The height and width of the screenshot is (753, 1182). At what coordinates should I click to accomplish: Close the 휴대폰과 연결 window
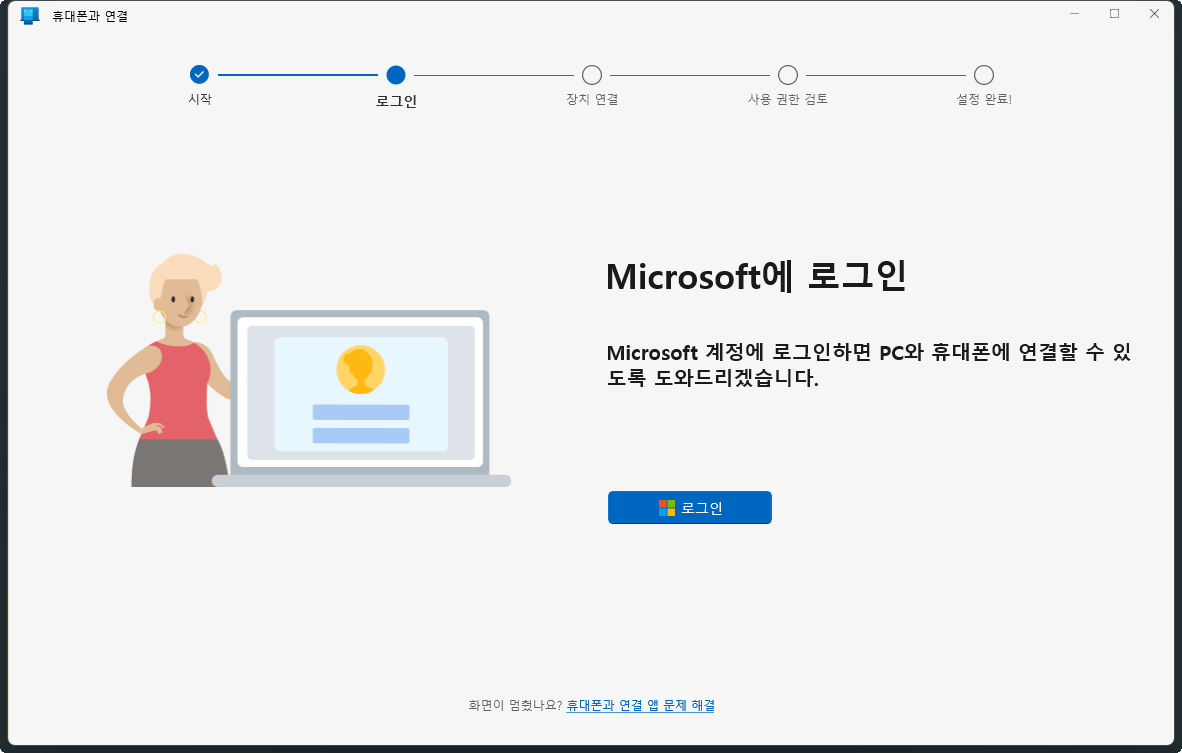click(1154, 14)
